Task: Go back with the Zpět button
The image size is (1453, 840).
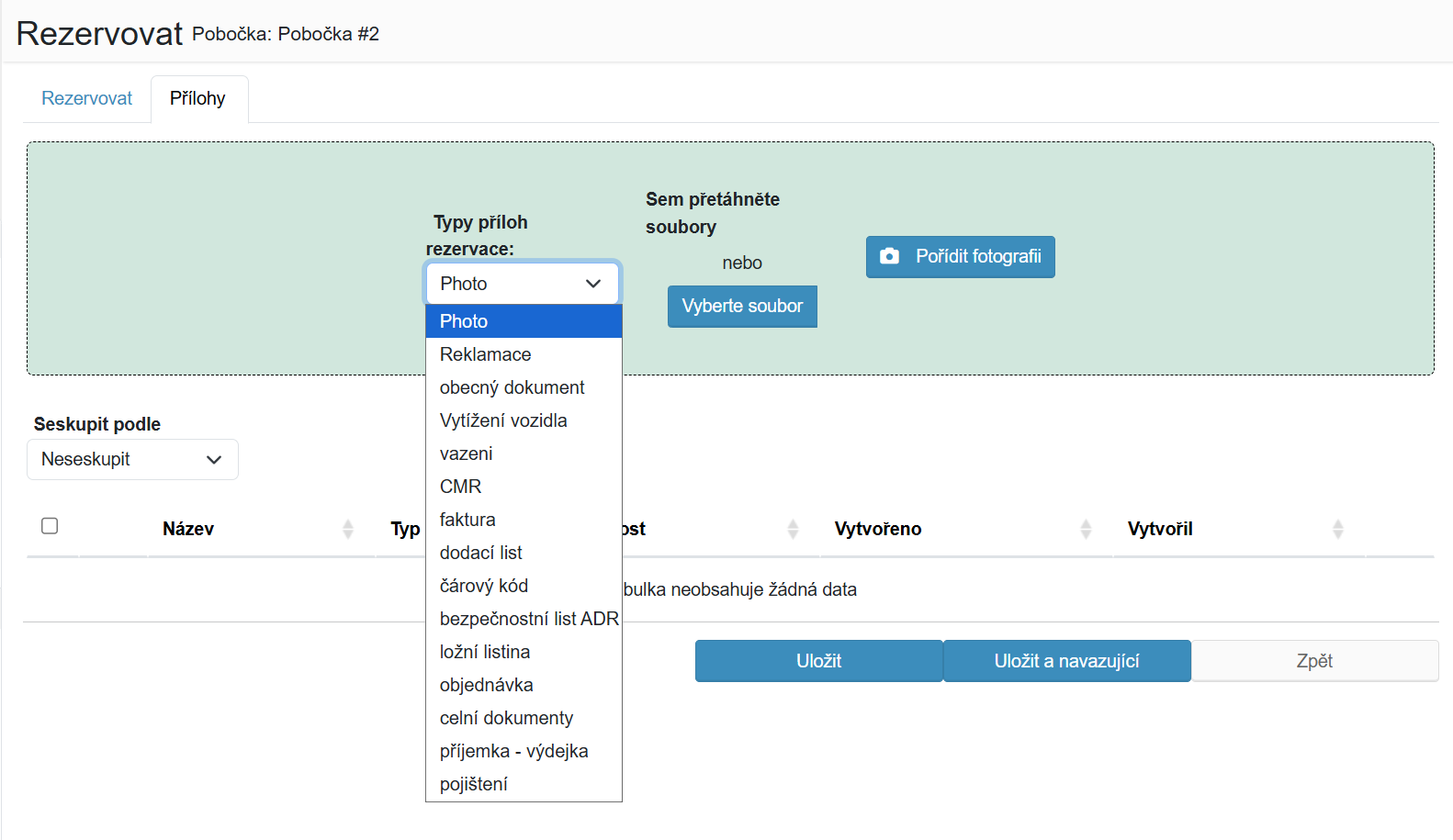Action: [1314, 661]
